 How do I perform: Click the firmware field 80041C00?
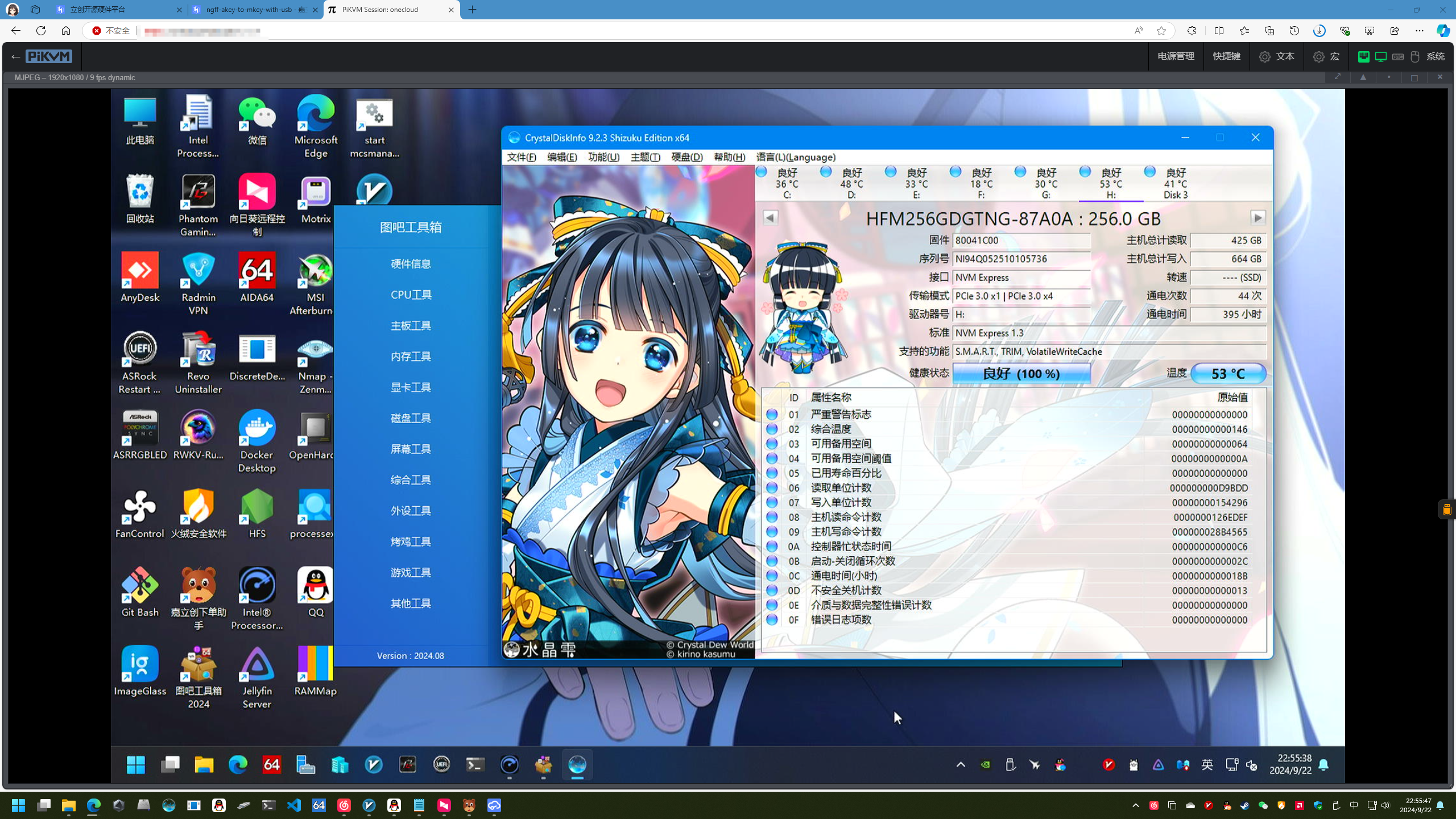click(1021, 240)
